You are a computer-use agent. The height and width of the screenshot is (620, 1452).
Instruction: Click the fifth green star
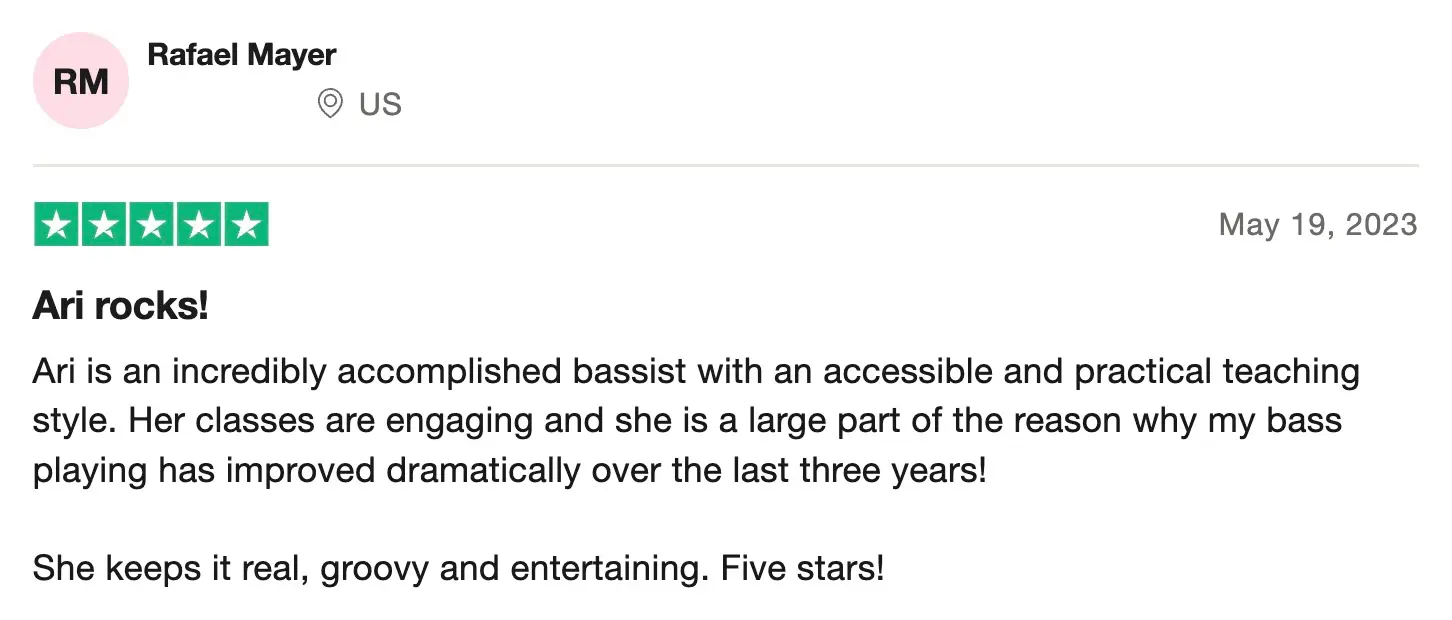(246, 224)
